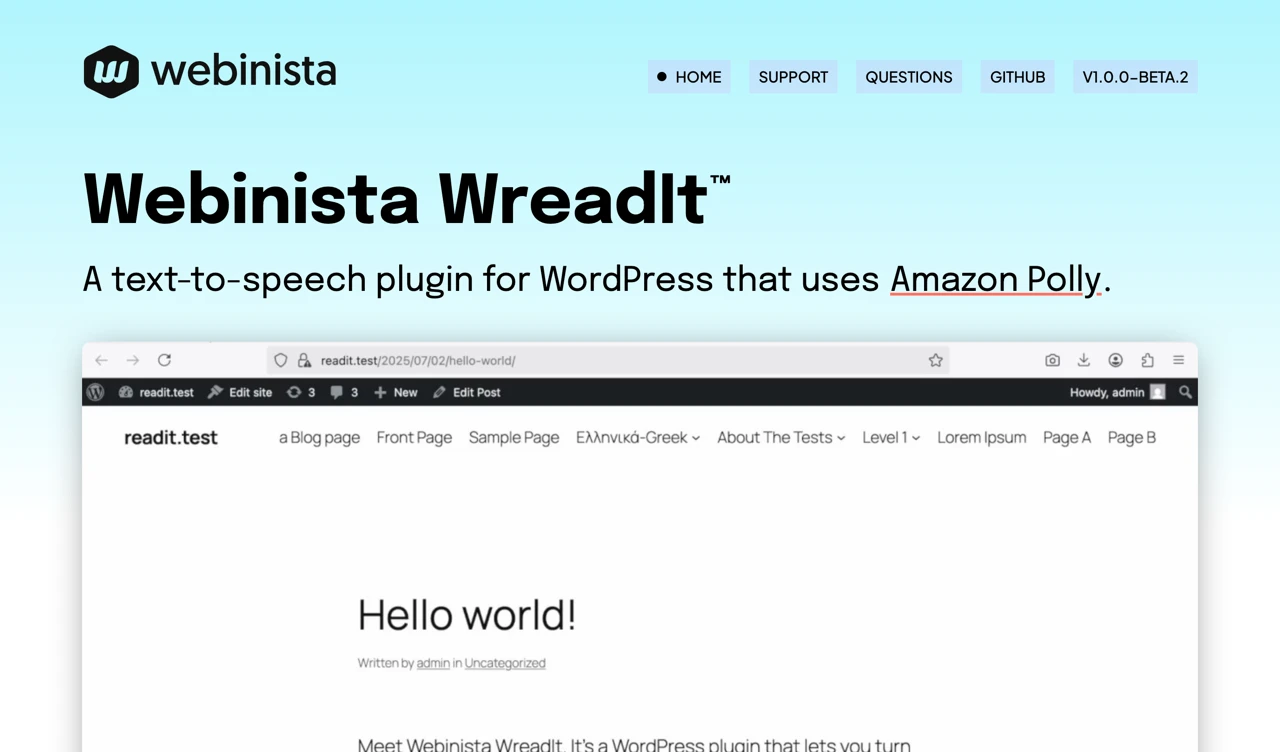Open Page B in site menu

pos(1132,437)
